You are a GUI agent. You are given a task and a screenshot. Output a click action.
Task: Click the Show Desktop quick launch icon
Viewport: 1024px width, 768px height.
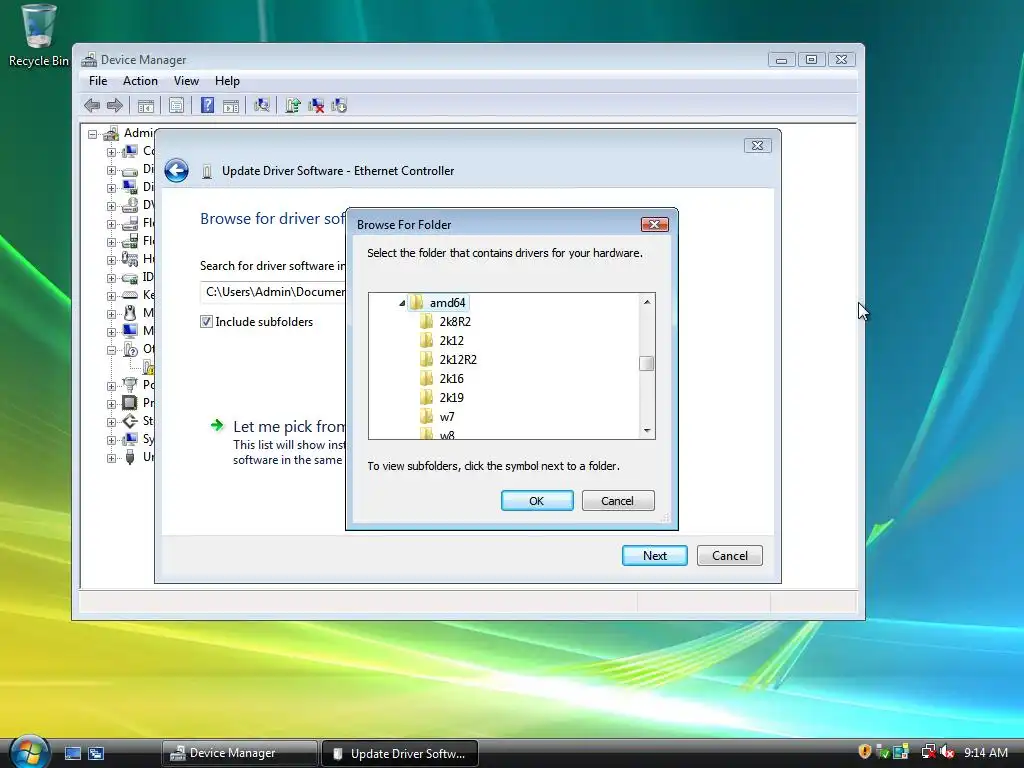72,753
